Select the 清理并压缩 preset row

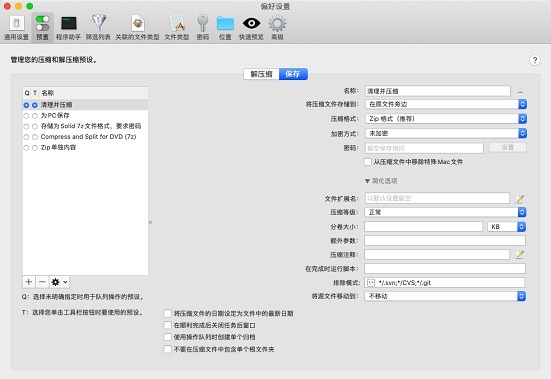click(85, 105)
